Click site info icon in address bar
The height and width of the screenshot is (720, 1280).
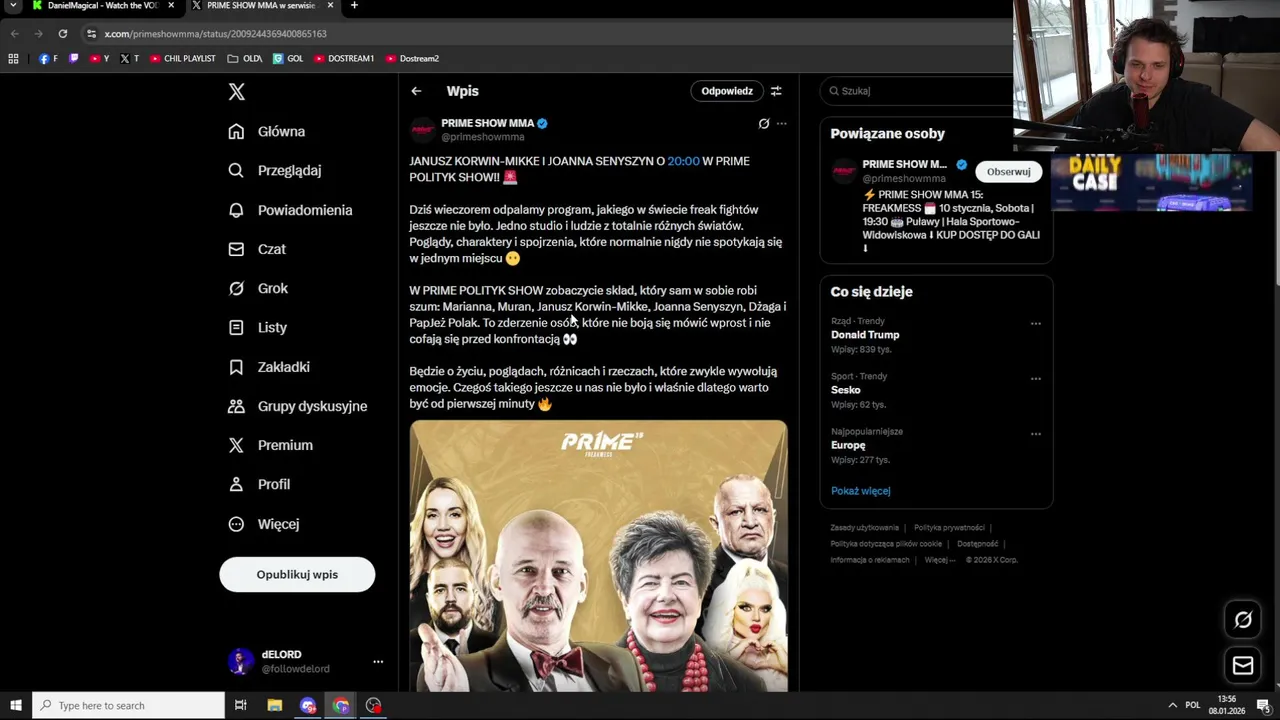pyautogui.click(x=91, y=34)
